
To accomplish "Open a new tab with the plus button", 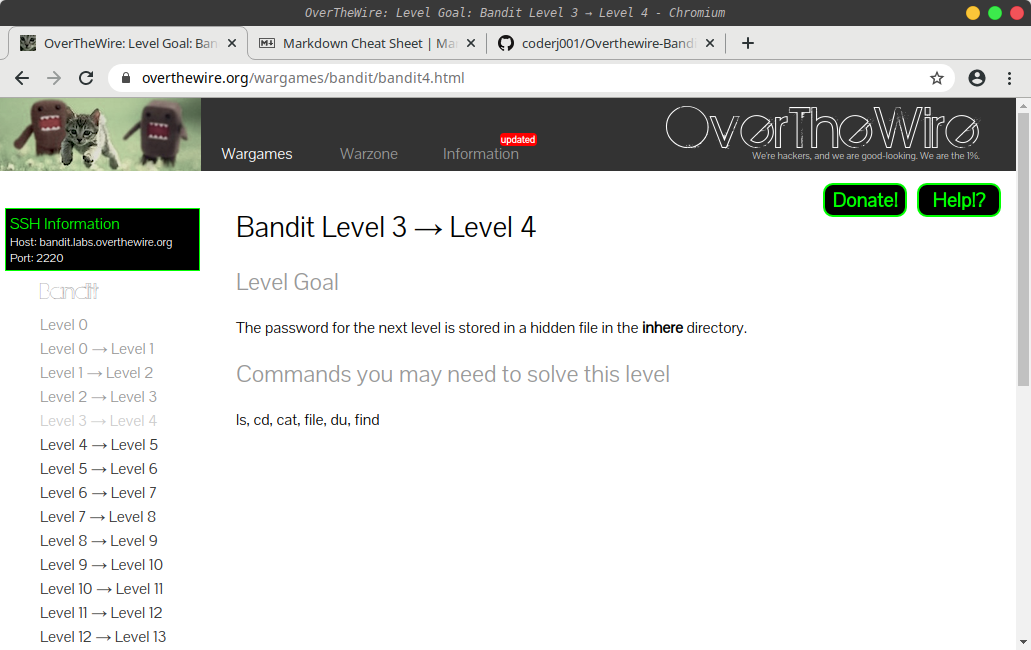I will point(748,43).
